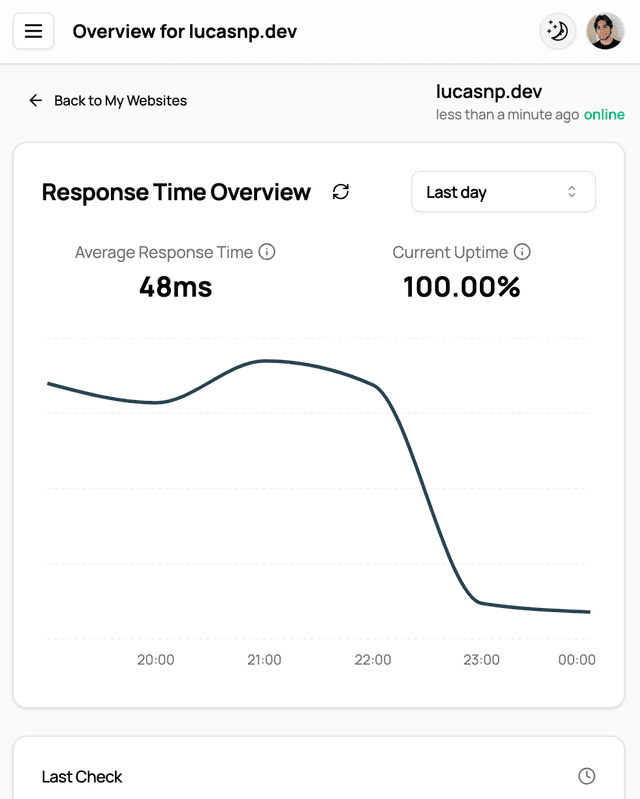Open the Last day time range dropdown

502,192
